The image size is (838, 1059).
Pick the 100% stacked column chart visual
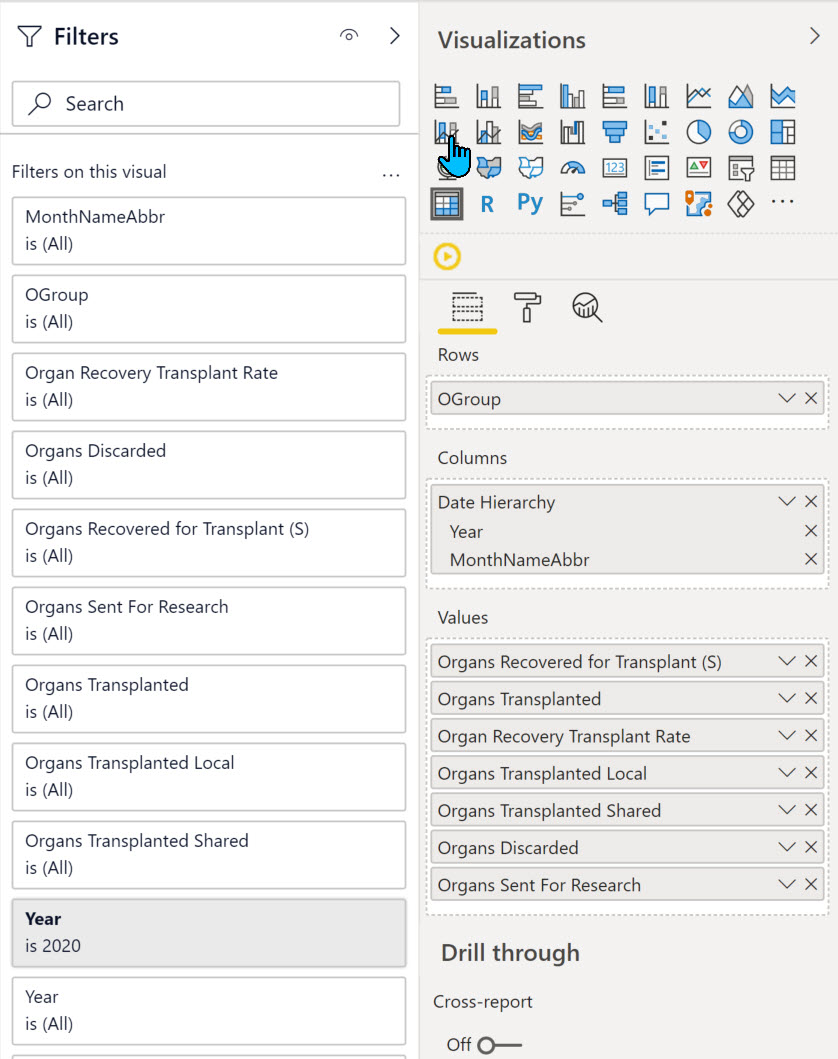click(x=656, y=97)
